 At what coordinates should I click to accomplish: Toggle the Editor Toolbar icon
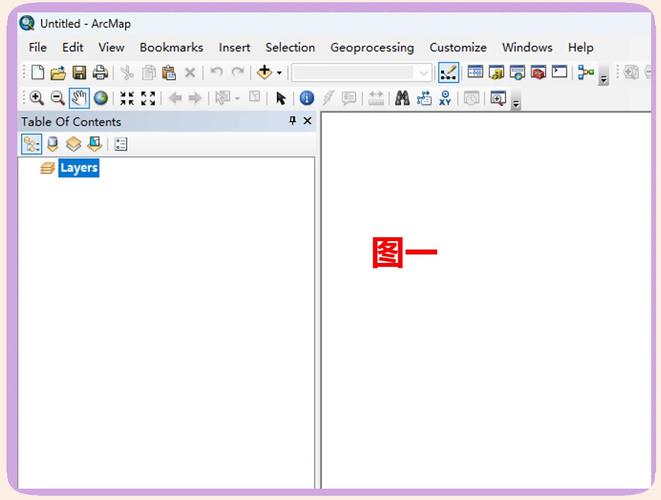point(448,73)
